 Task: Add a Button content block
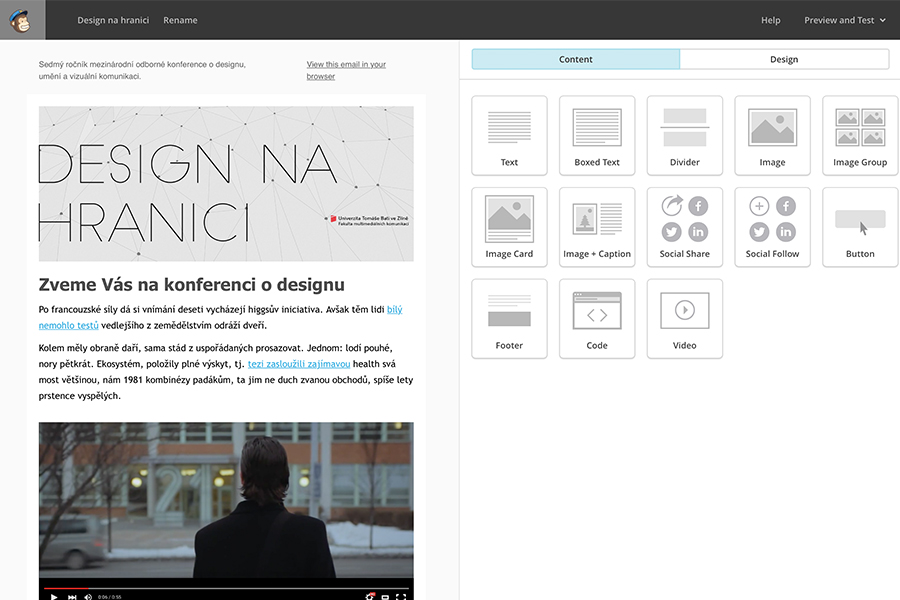pos(860,227)
